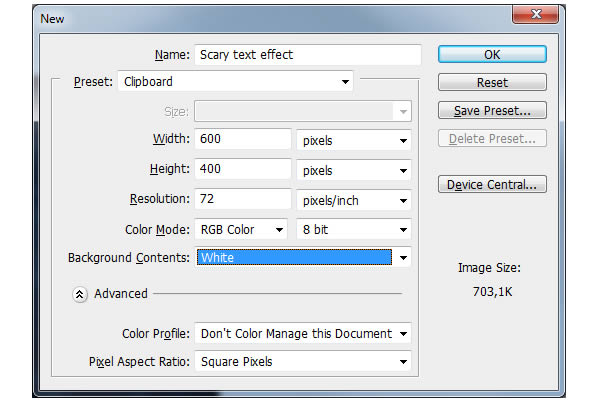Click the Name field with Scary text effect

(308, 55)
